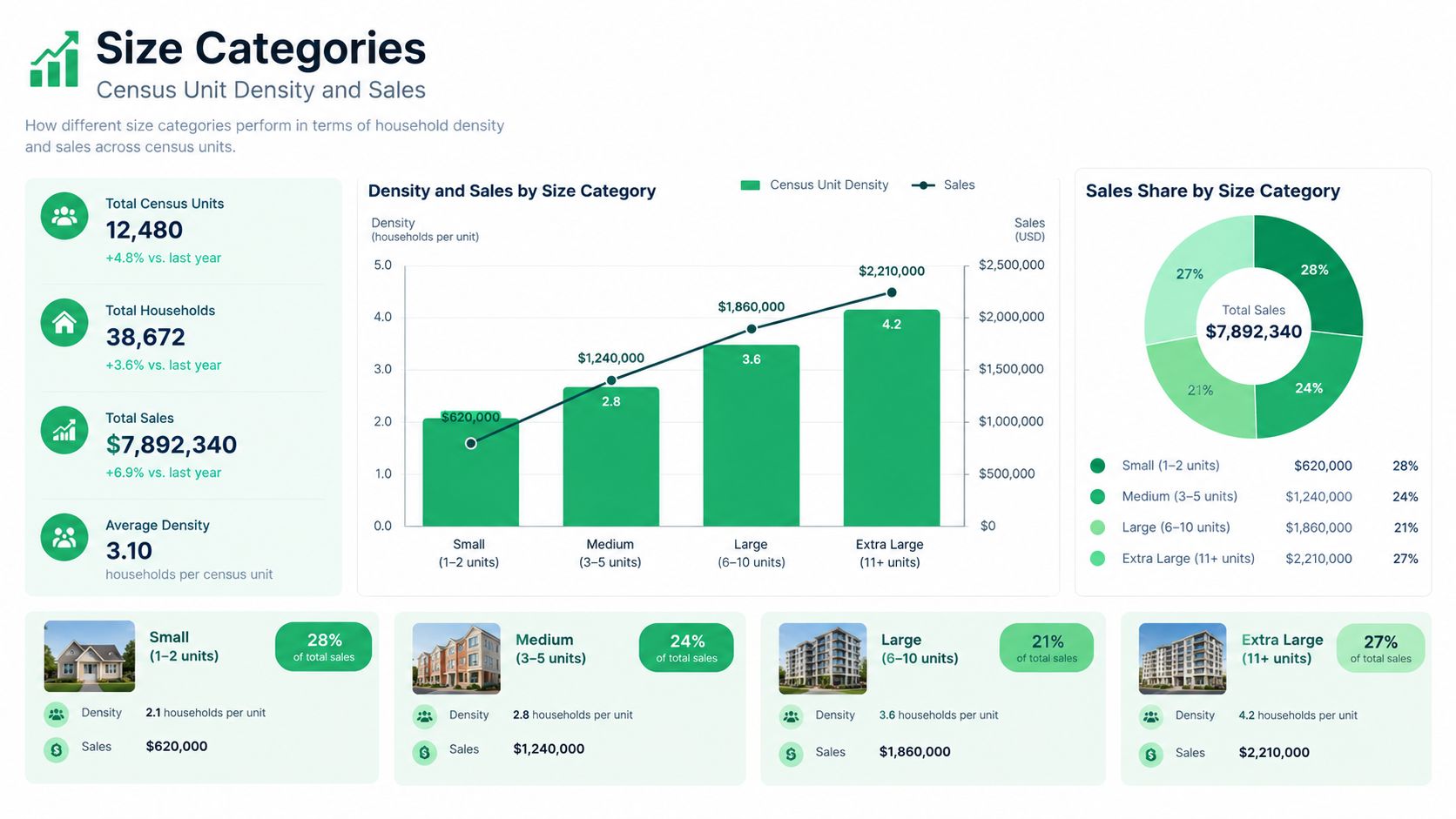Click the 21% of total sales badge

pos(1047,648)
